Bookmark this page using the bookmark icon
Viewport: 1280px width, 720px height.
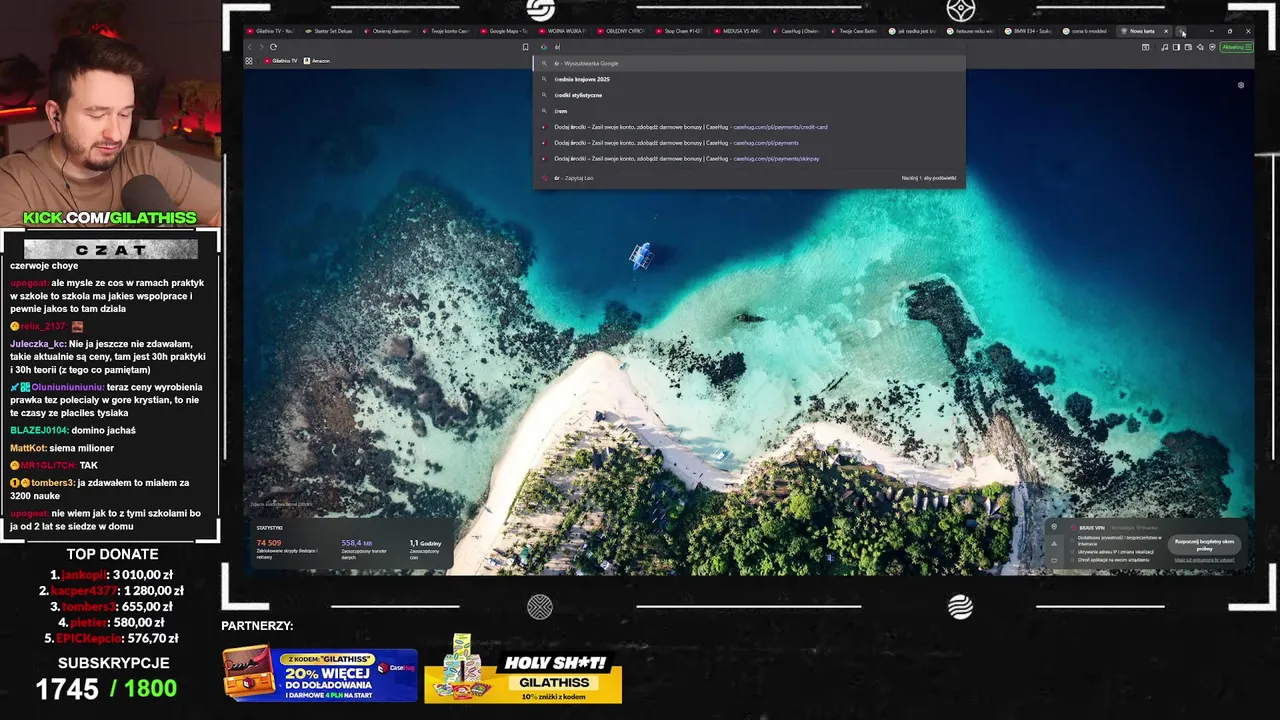(525, 47)
